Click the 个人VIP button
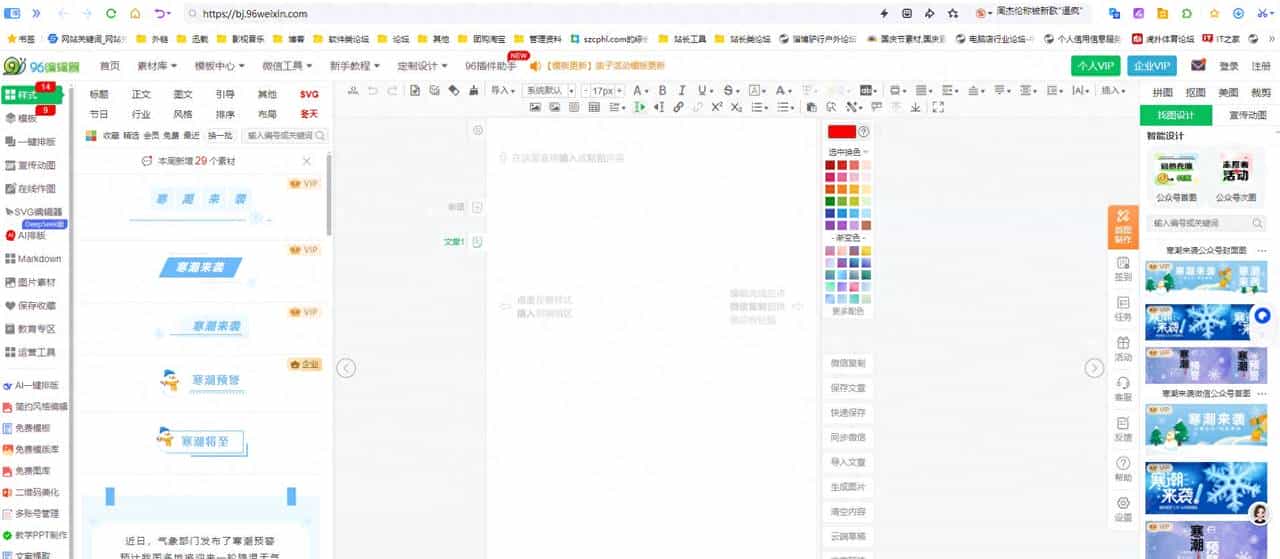 pyautogui.click(x=1095, y=66)
